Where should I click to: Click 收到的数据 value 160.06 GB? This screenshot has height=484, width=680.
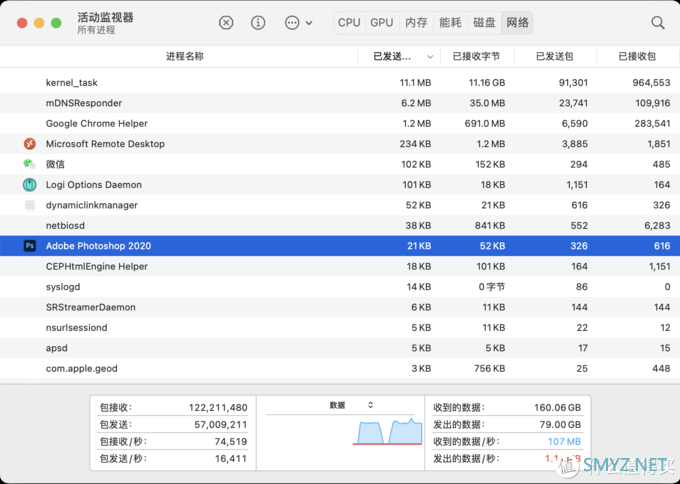557,407
